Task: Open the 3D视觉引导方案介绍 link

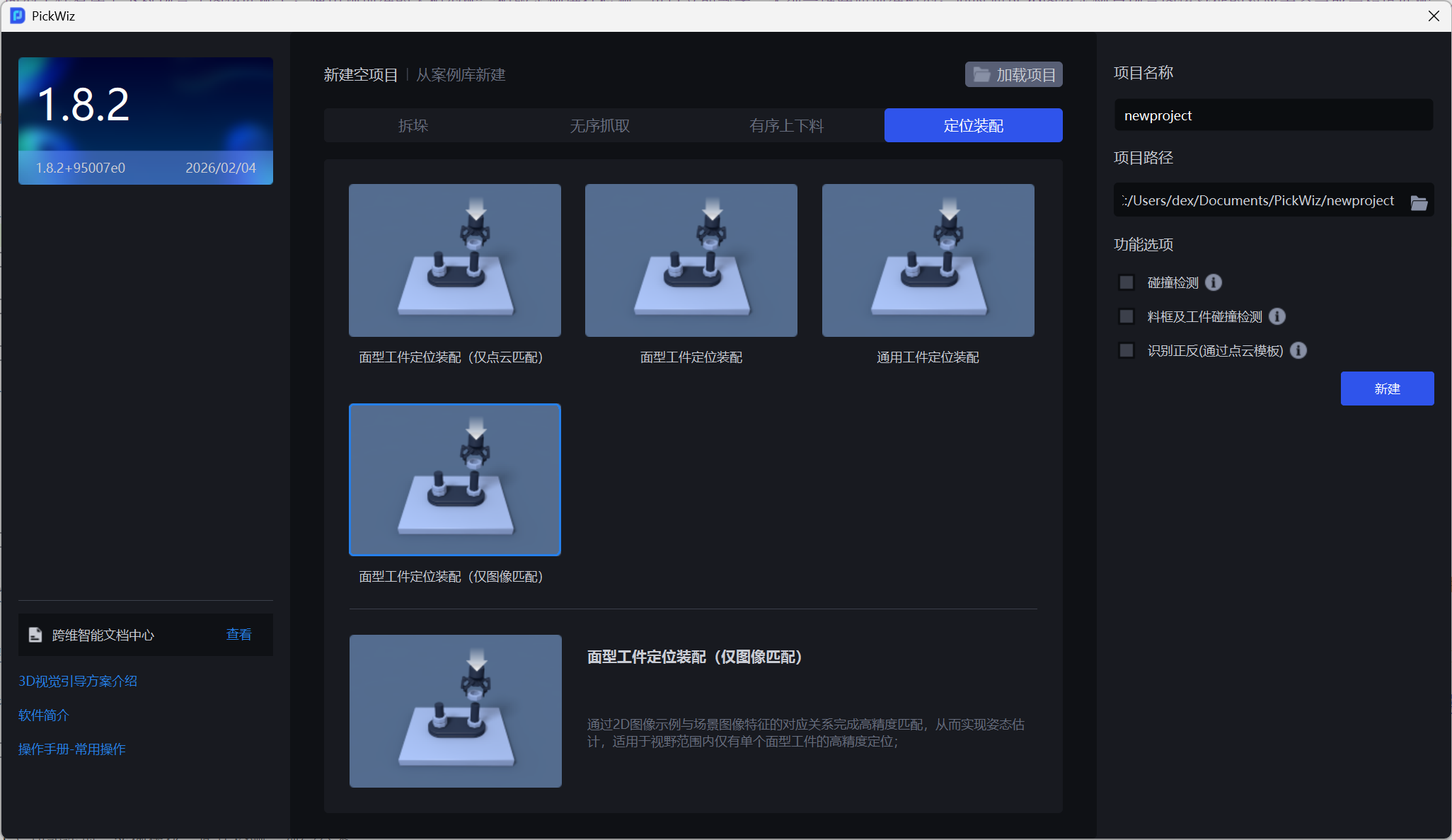Action: (x=78, y=681)
